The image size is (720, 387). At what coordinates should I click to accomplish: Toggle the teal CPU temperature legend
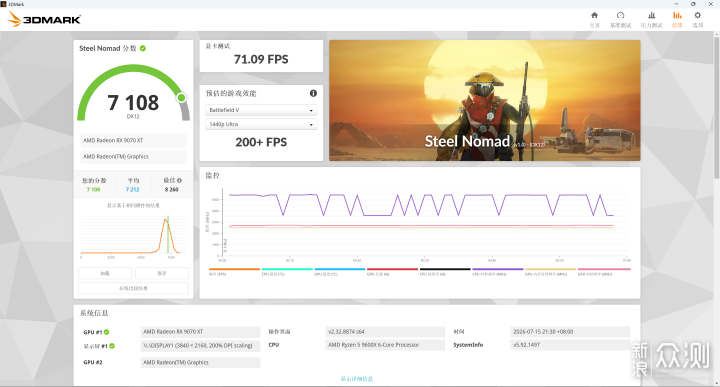point(287,272)
